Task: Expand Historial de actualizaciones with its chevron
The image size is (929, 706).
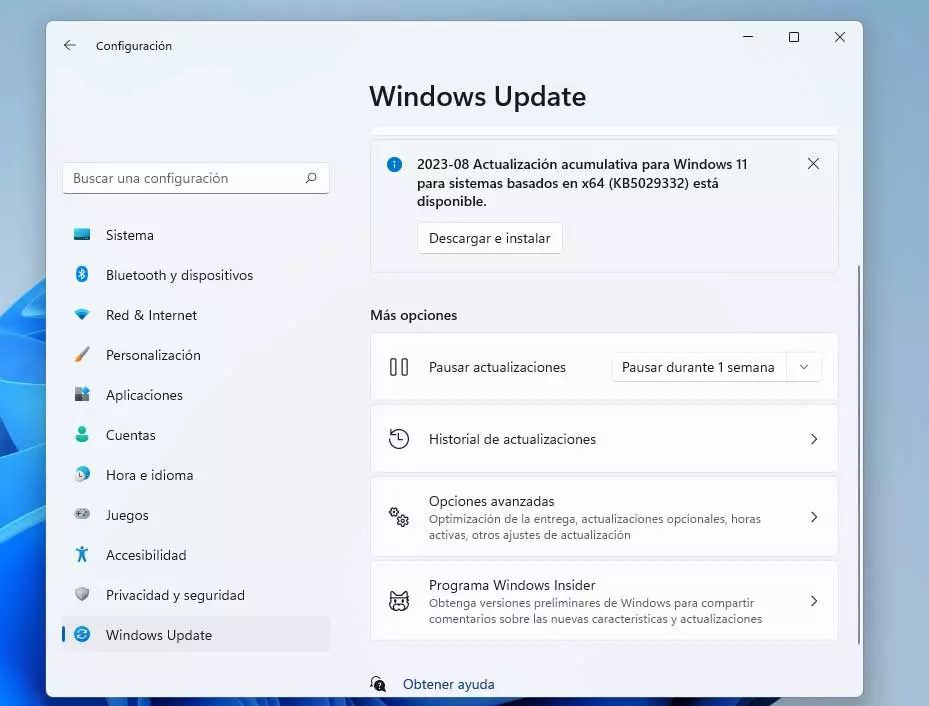Action: coord(814,439)
